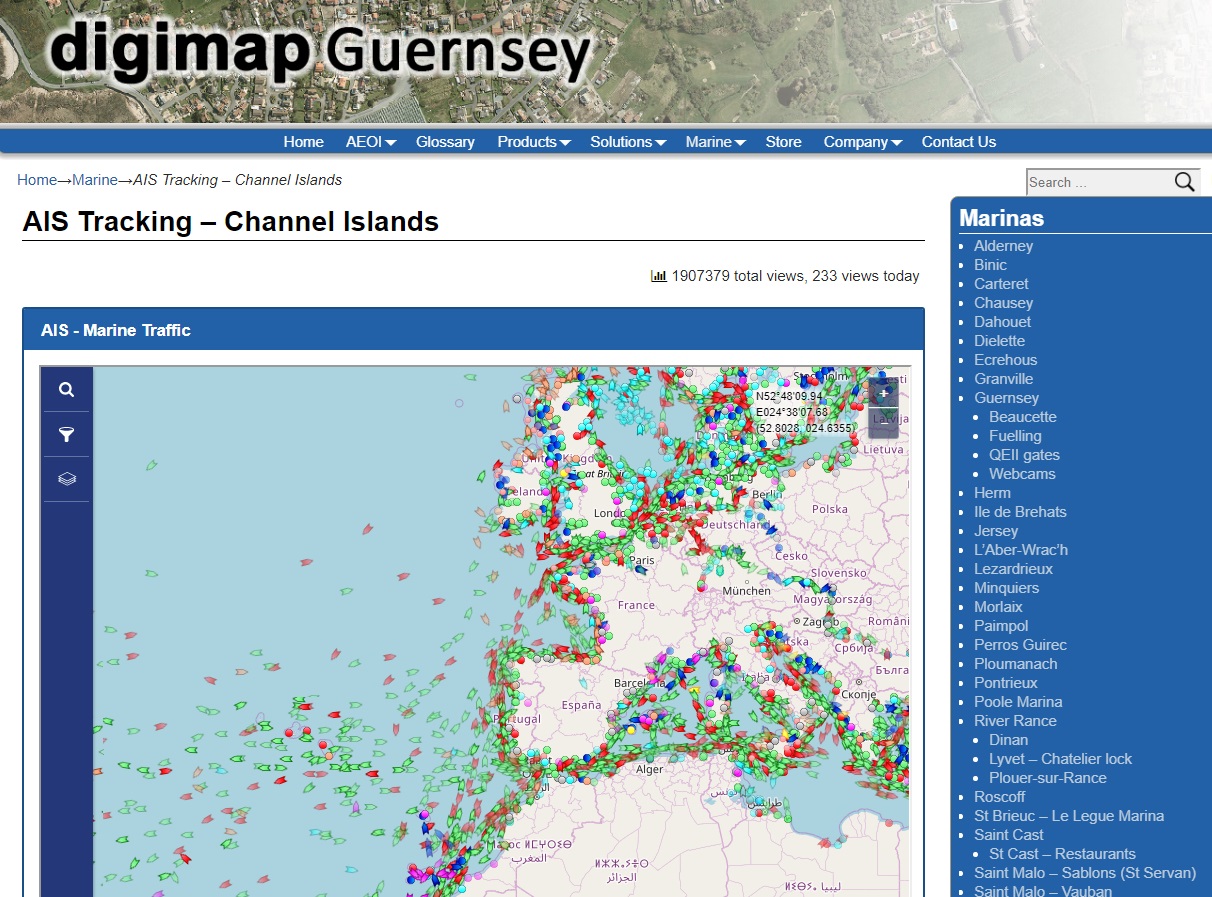1212x897 pixels.
Task: Go to the Glossary menu item
Action: click(445, 142)
